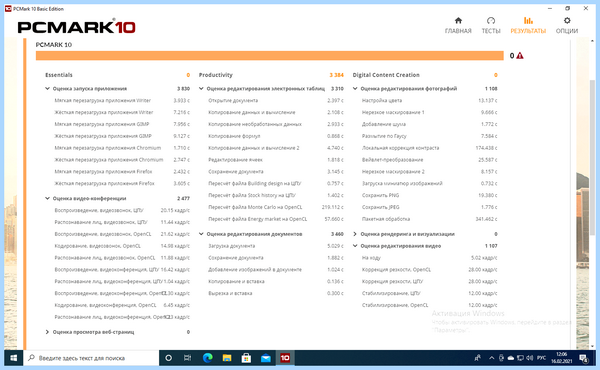Image resolution: width=600 pixels, height=370 pixels.
Task: Open the ОПЦИИ settings tab
Action: (567, 25)
